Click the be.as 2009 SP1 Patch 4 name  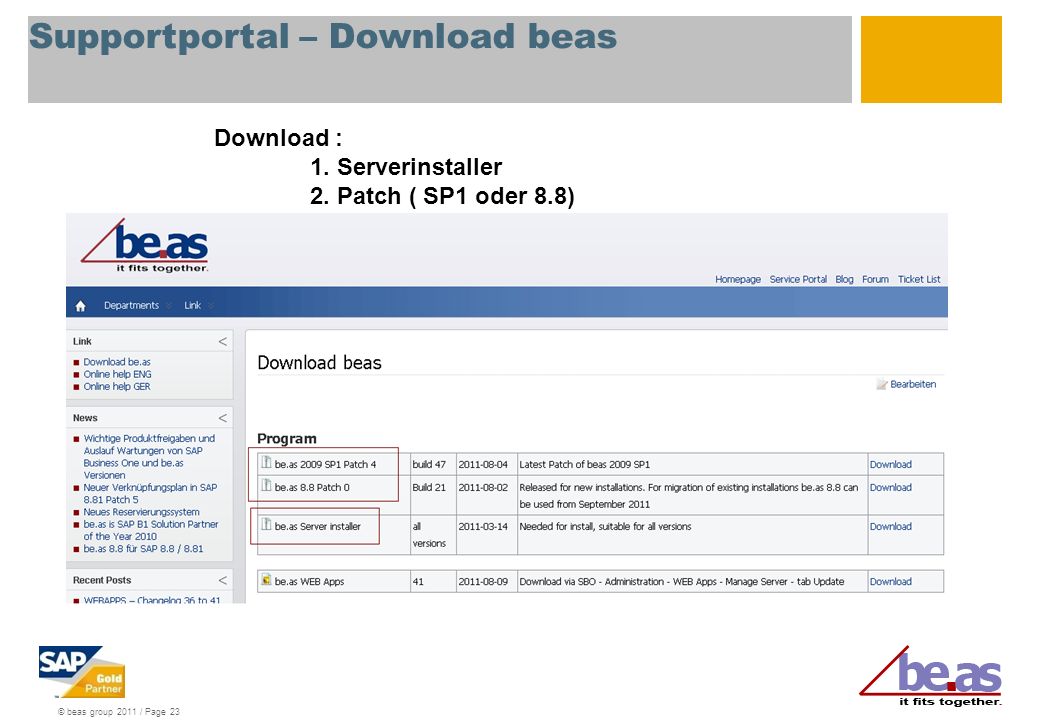click(325, 465)
